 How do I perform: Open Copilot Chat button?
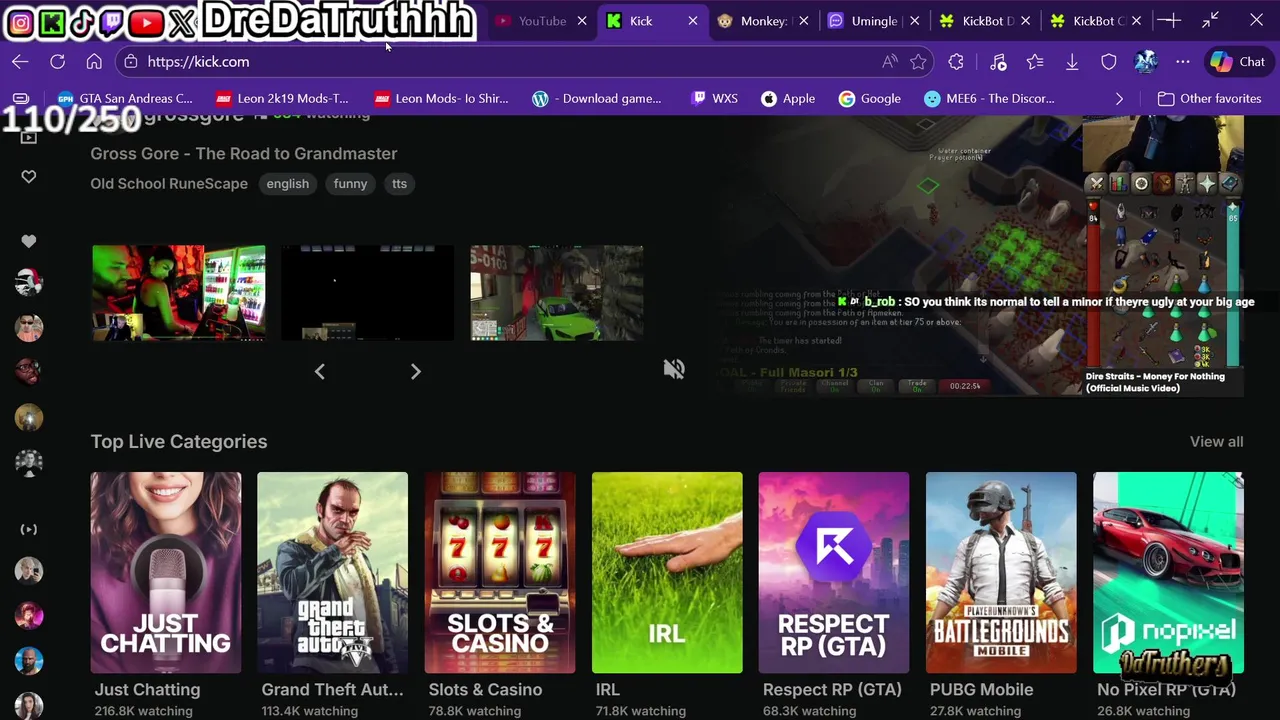click(1238, 62)
